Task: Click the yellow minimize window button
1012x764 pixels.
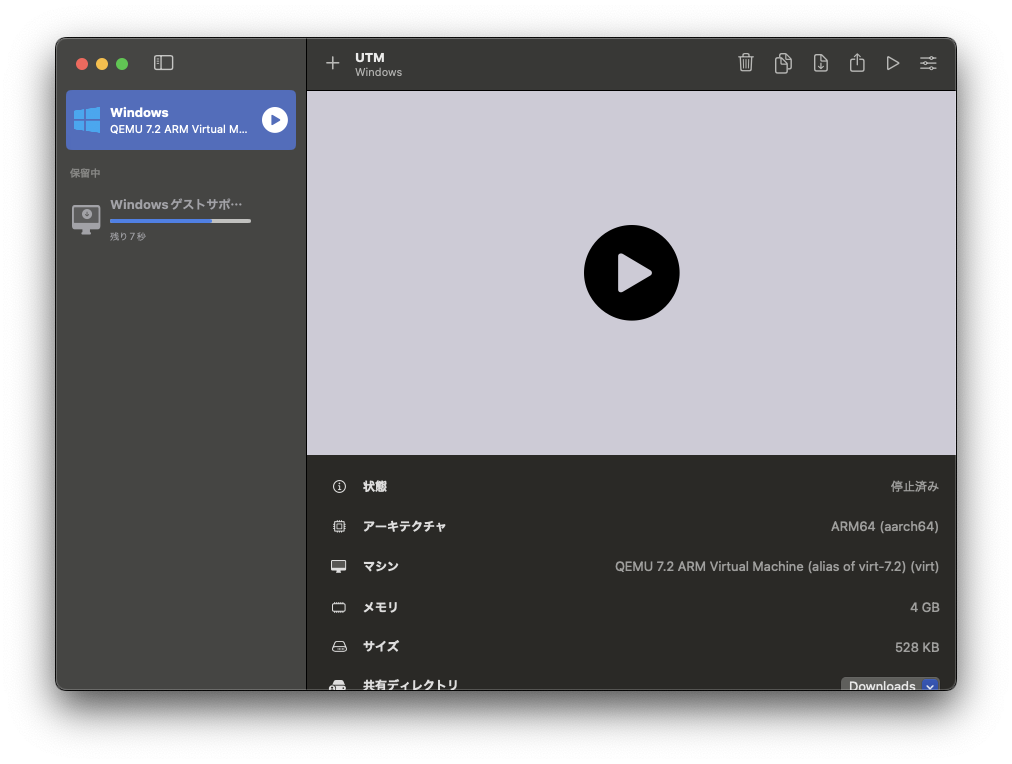Action: 102,63
